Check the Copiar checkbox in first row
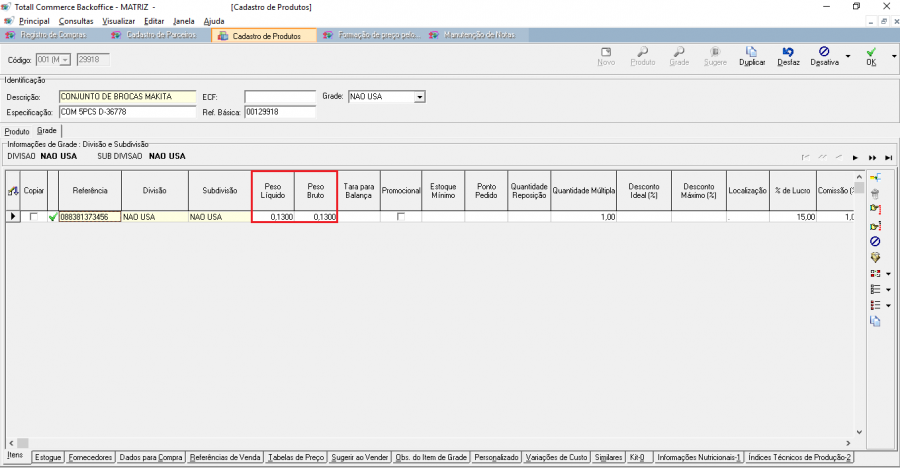 tap(34, 217)
